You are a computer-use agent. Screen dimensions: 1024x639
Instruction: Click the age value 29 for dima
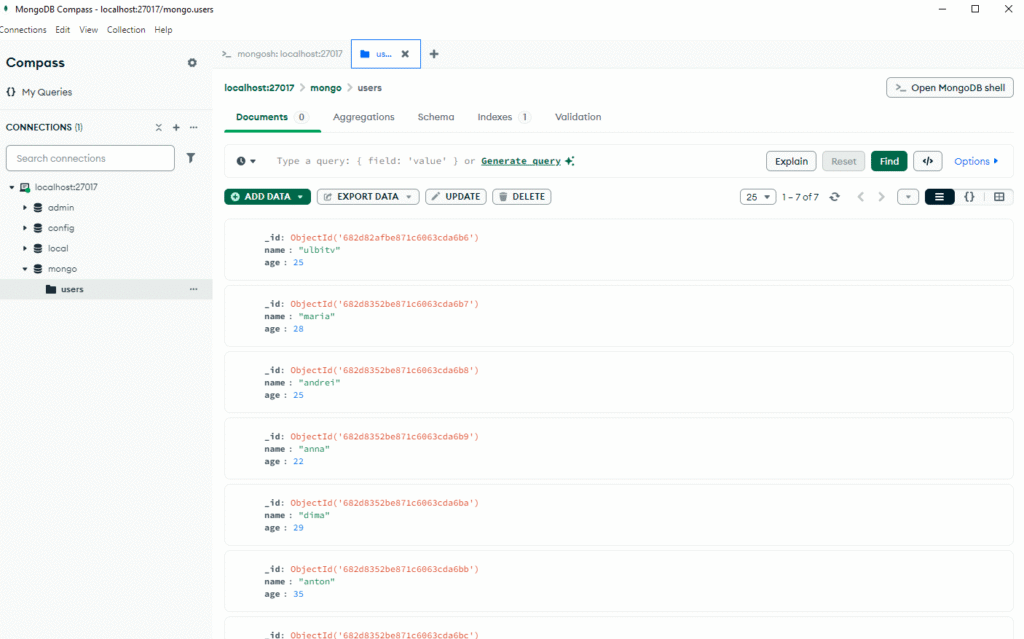(298, 528)
